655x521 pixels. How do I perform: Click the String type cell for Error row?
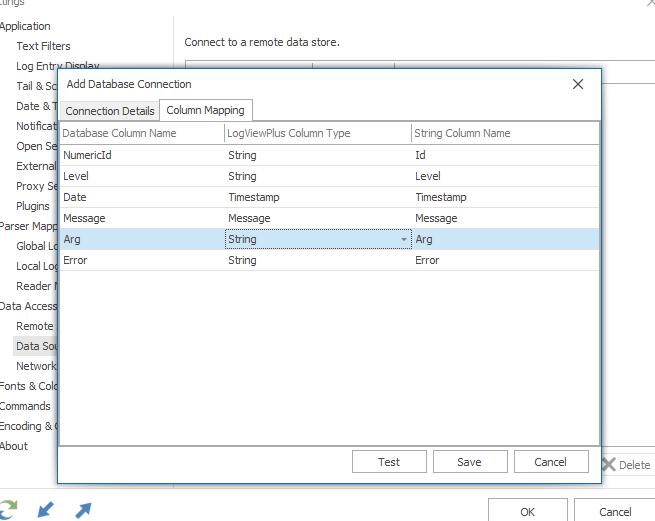click(x=318, y=260)
